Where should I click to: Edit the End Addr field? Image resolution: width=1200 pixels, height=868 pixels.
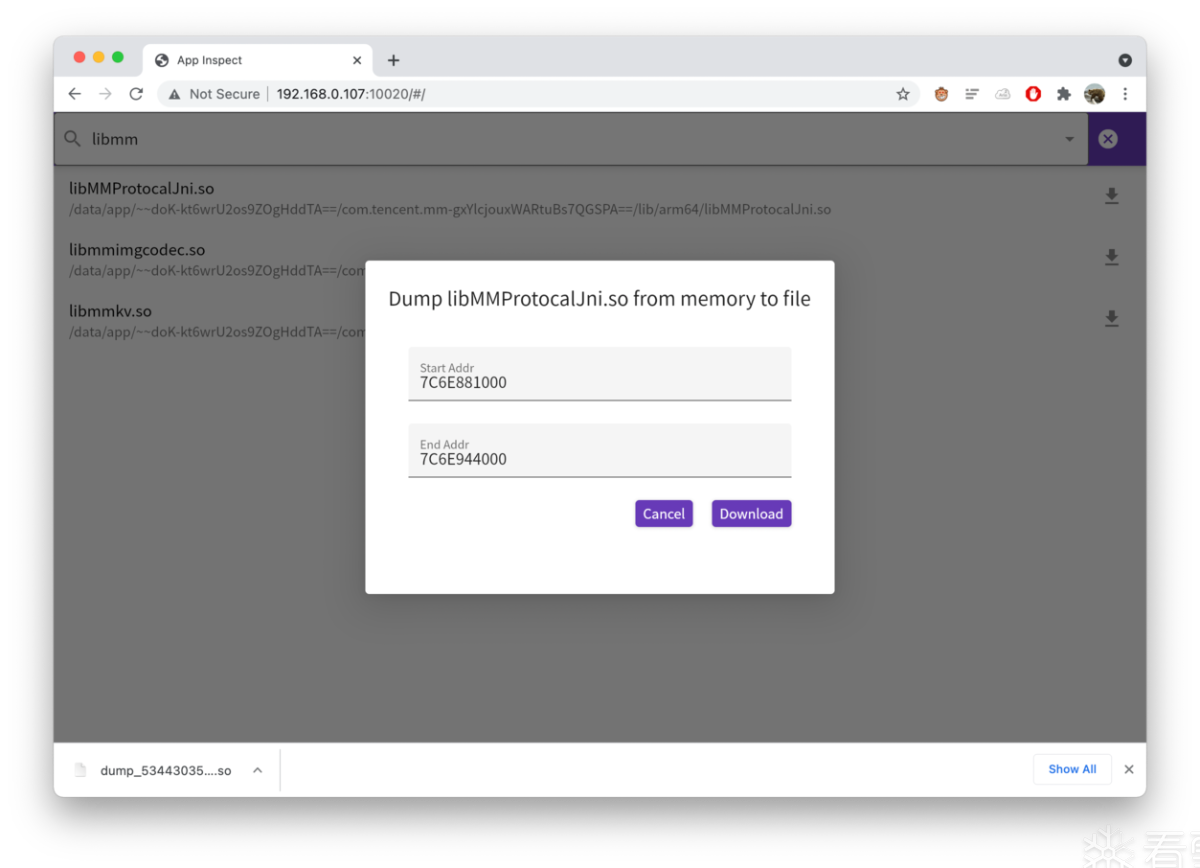(600, 451)
